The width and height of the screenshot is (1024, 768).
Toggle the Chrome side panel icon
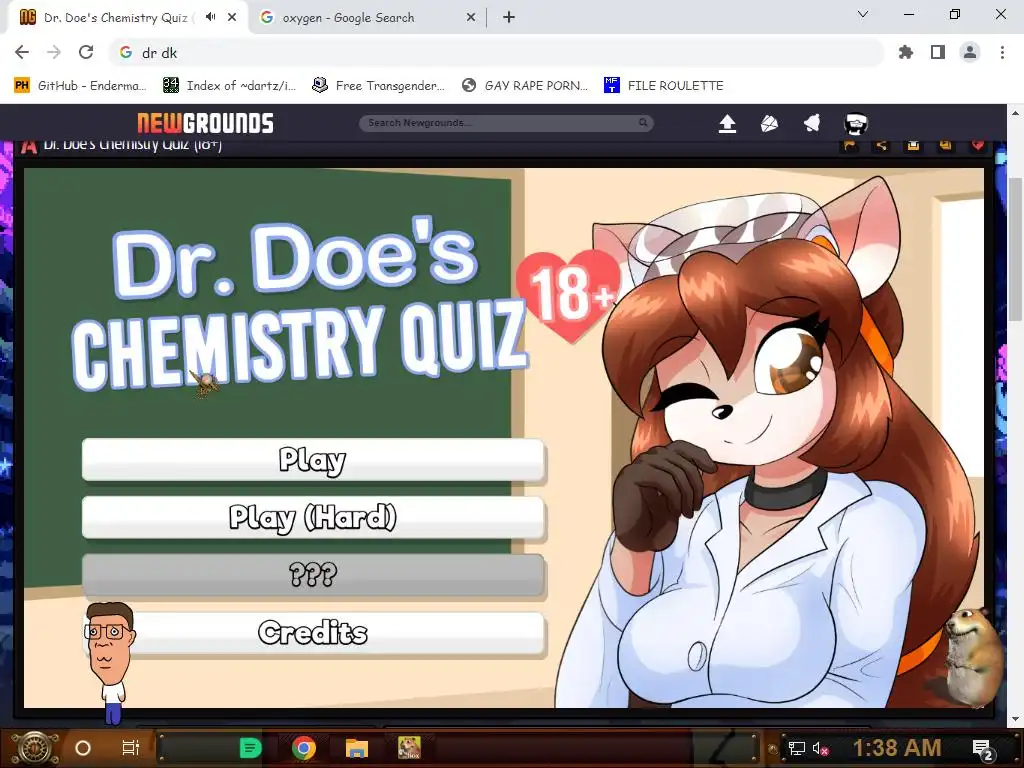pyautogui.click(x=938, y=52)
